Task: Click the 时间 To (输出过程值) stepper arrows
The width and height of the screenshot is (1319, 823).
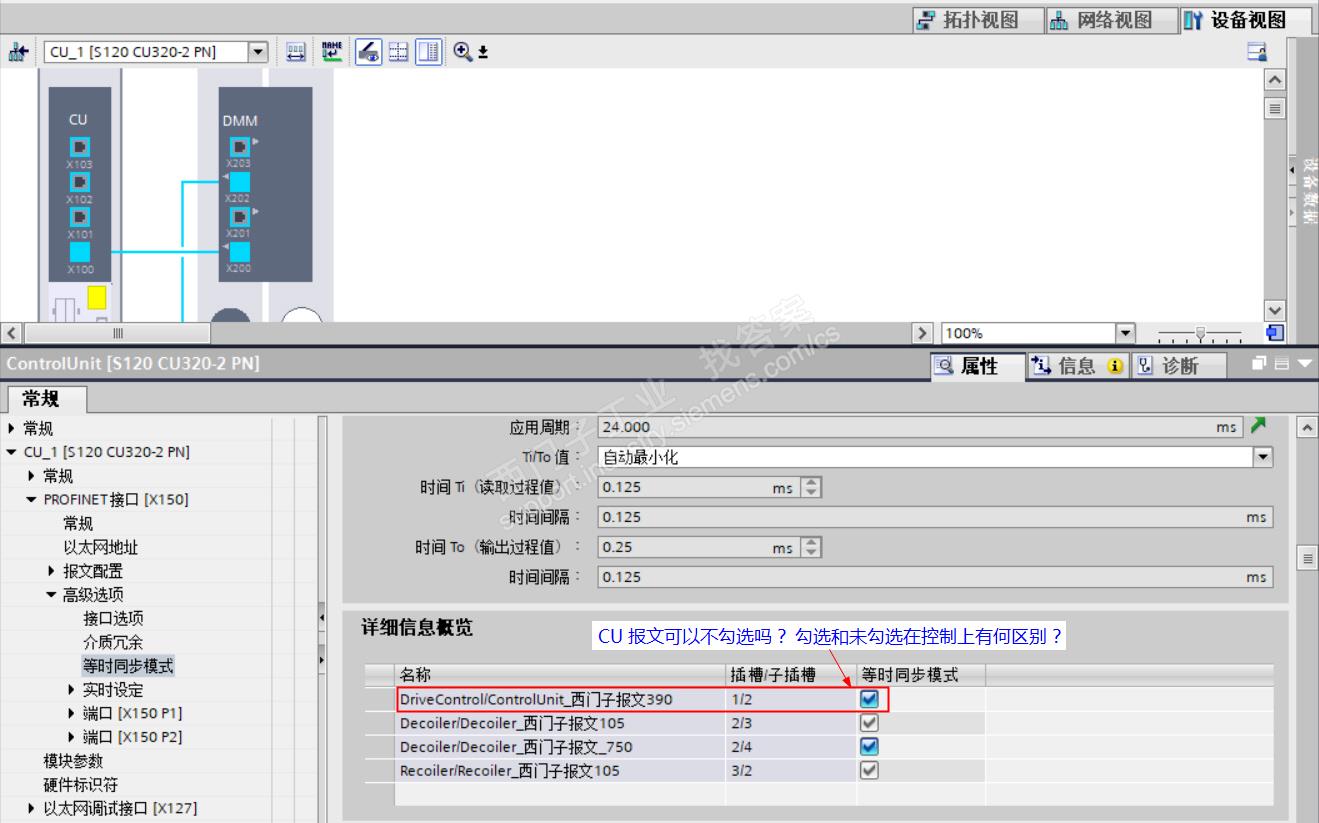Action: pos(811,547)
